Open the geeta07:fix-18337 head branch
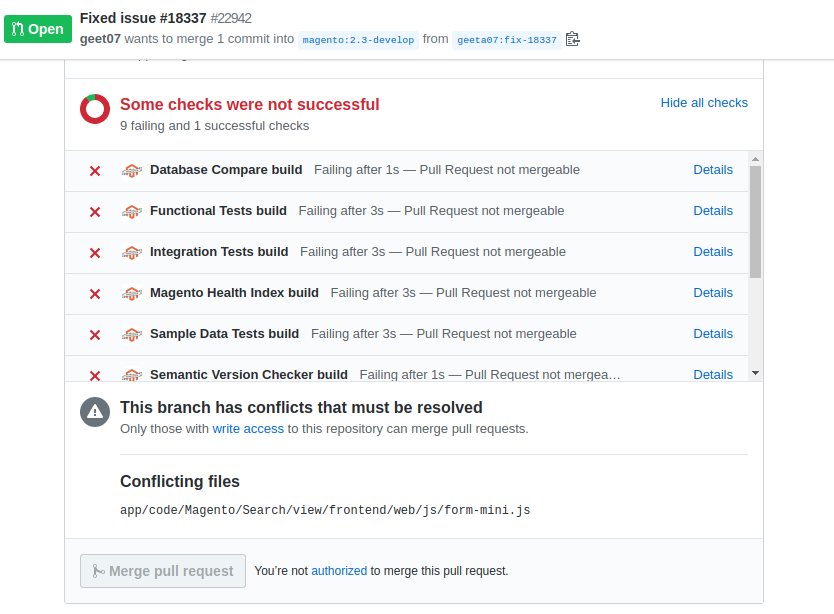 point(506,40)
